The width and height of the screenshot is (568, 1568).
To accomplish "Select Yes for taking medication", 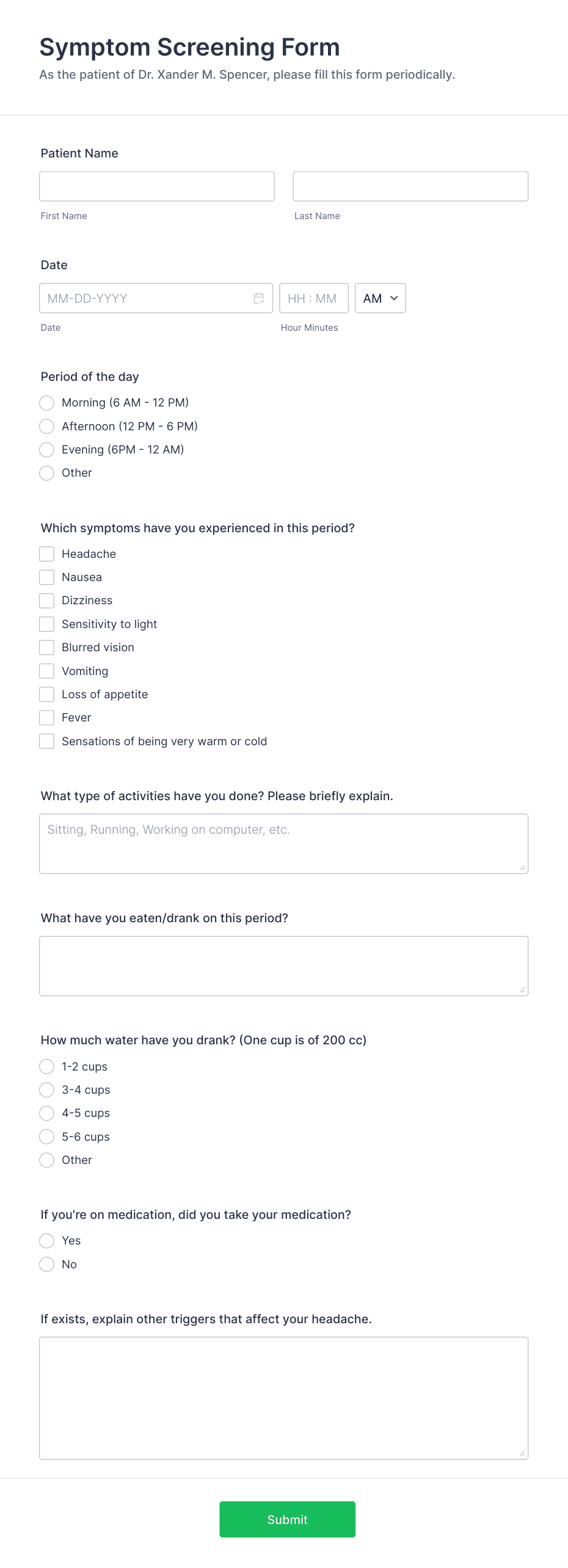I will [x=46, y=1240].
